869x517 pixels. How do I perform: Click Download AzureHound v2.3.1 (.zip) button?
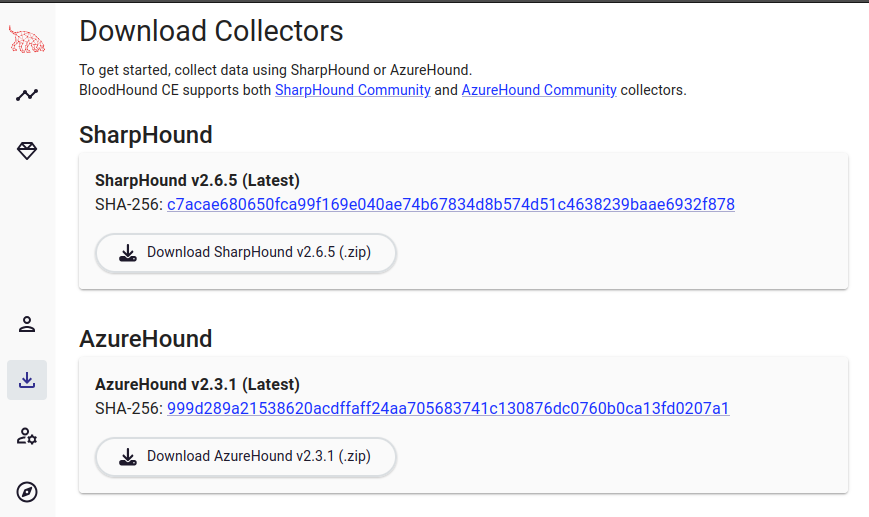pyautogui.click(x=246, y=457)
